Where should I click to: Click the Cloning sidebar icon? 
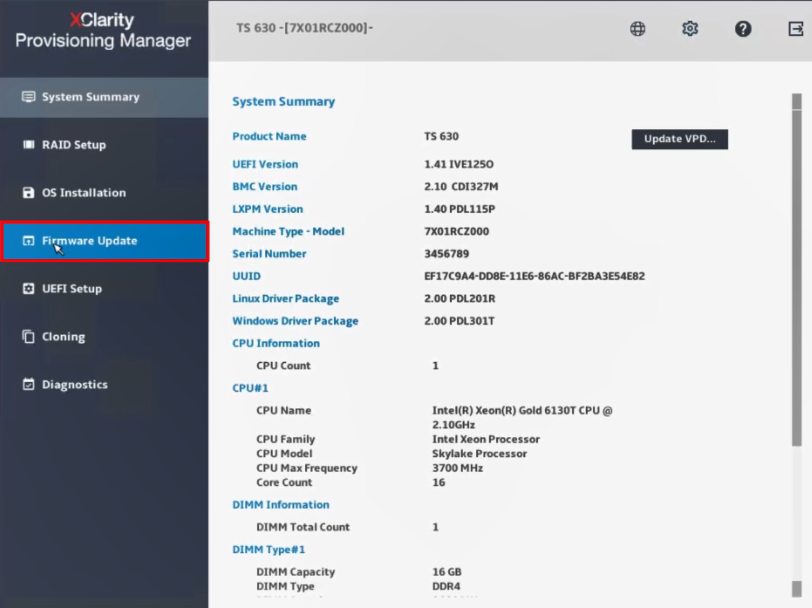point(28,337)
